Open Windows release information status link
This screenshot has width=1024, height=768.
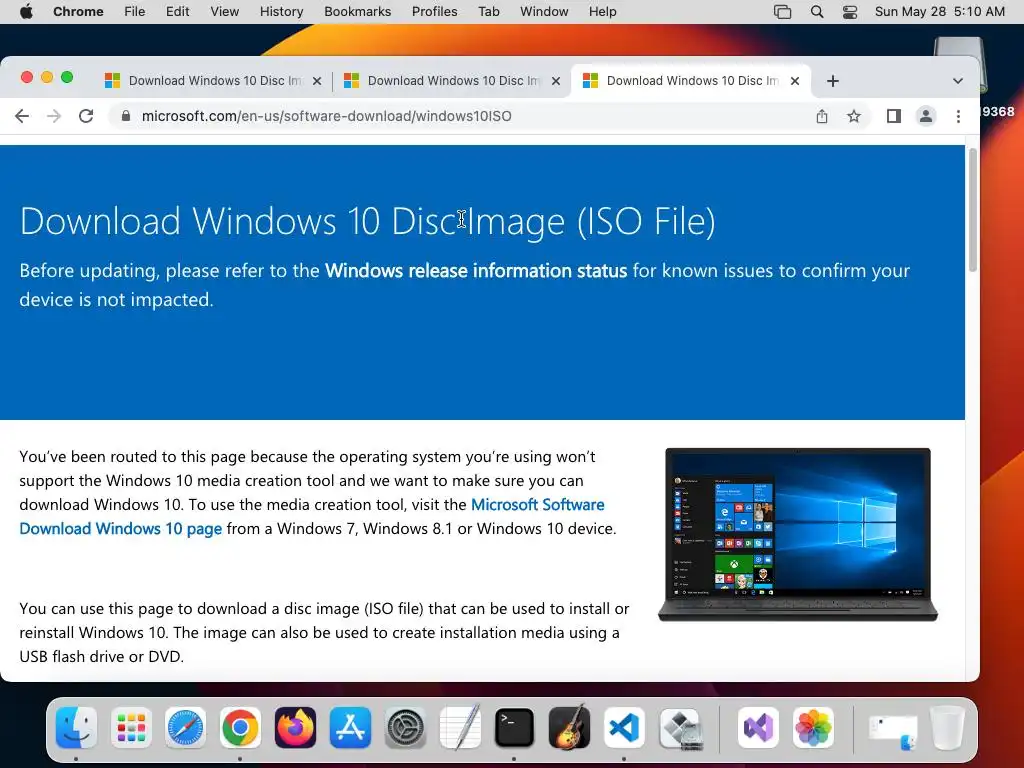pos(476,271)
